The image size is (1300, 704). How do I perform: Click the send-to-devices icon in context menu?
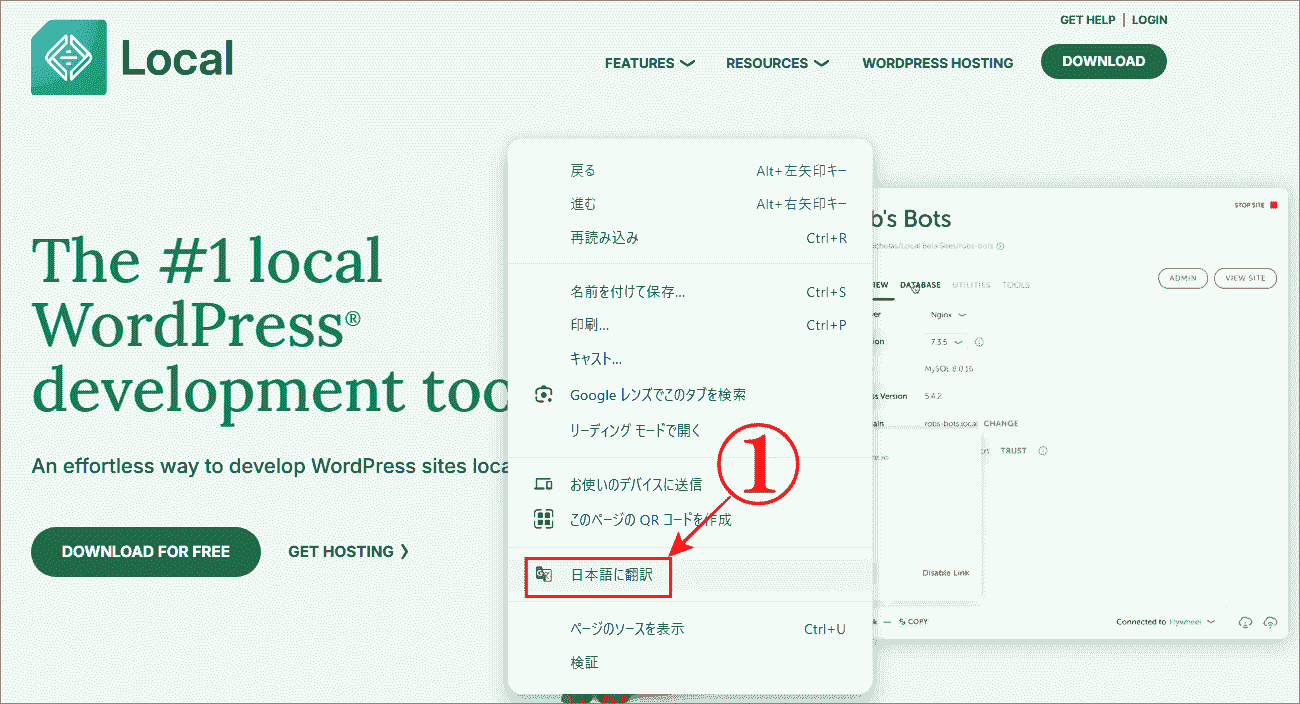(x=543, y=484)
